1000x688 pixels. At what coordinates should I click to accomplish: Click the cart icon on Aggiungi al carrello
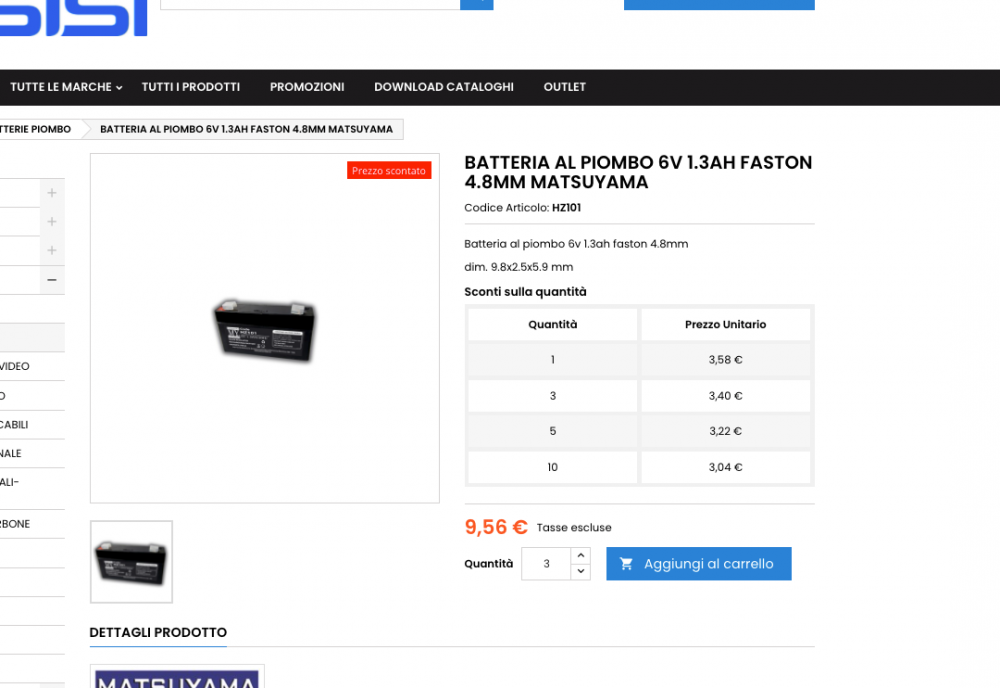626,564
